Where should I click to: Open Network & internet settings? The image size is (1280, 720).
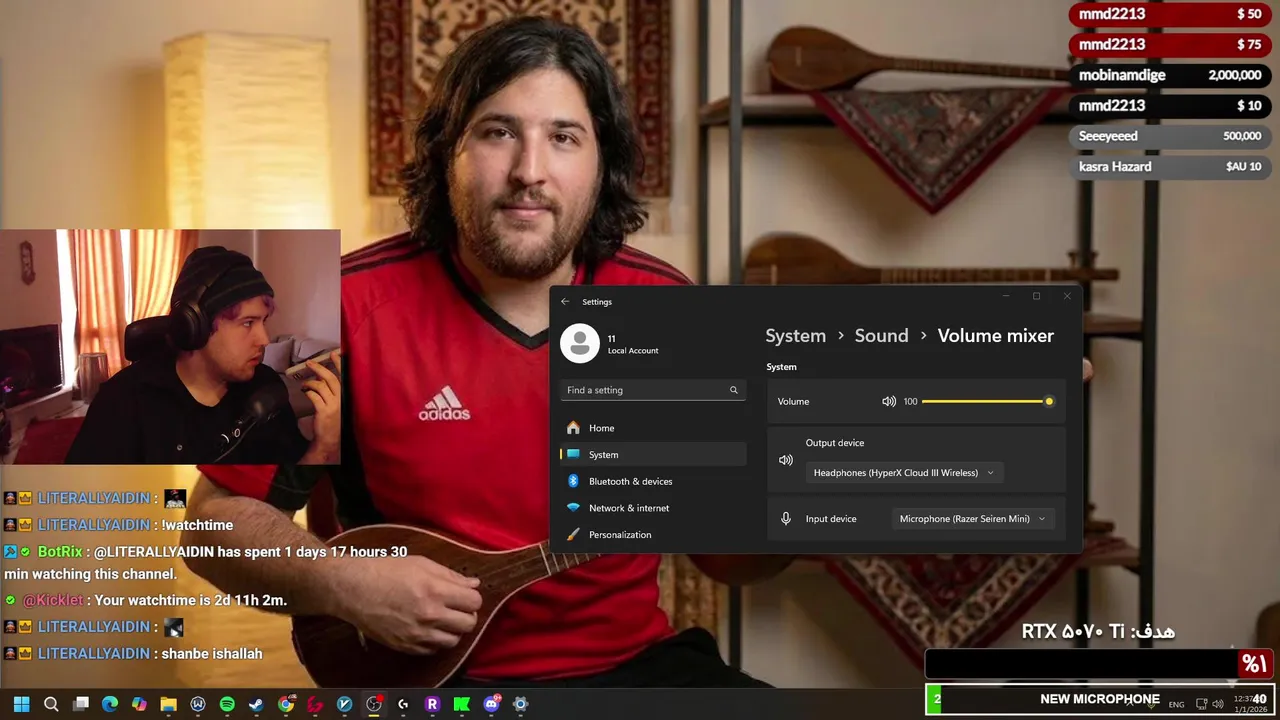tap(653, 508)
